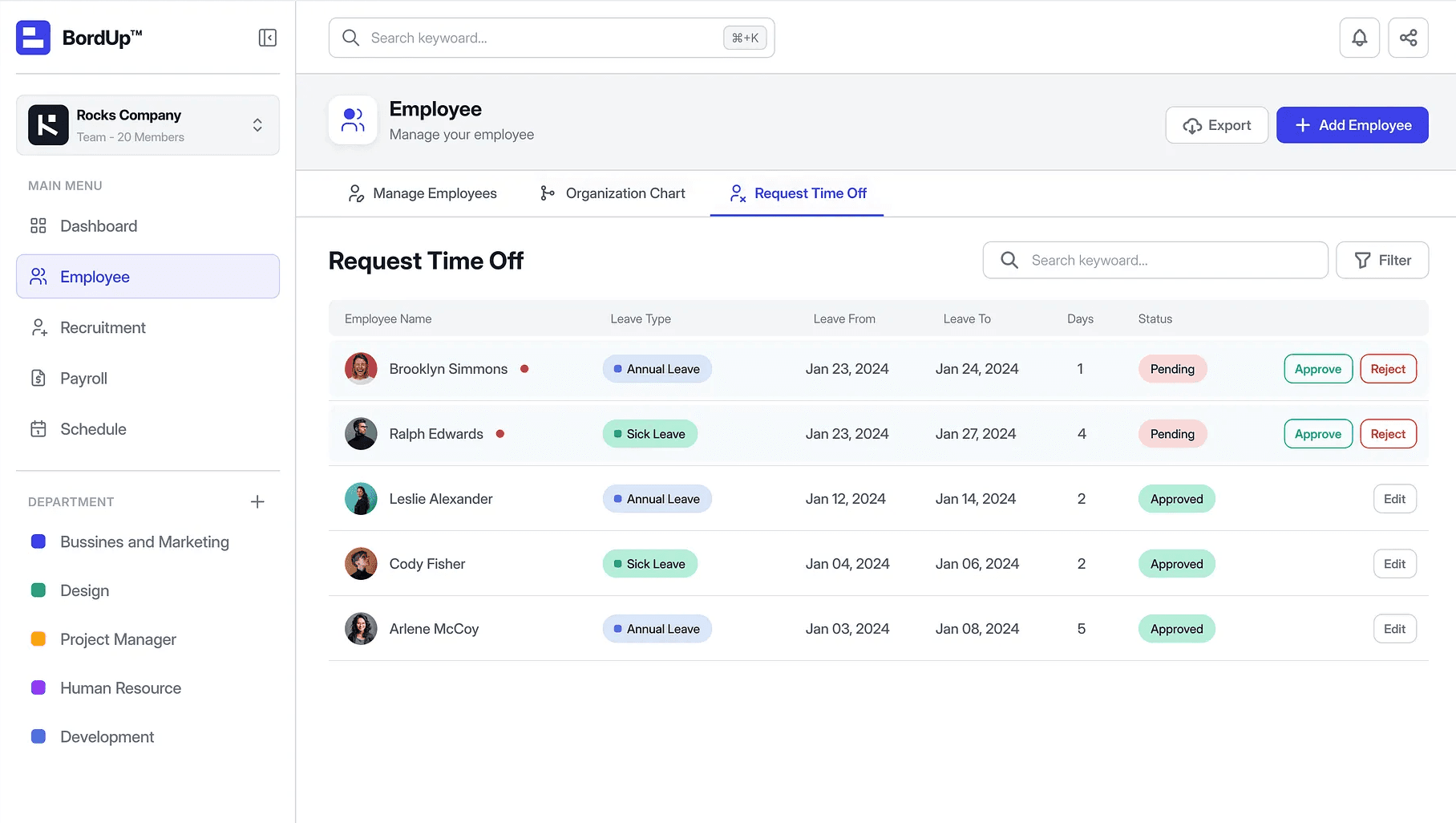This screenshot has height=823, width=1456.
Task: Edit Cody Fisher's approved time off
Action: (x=1394, y=563)
